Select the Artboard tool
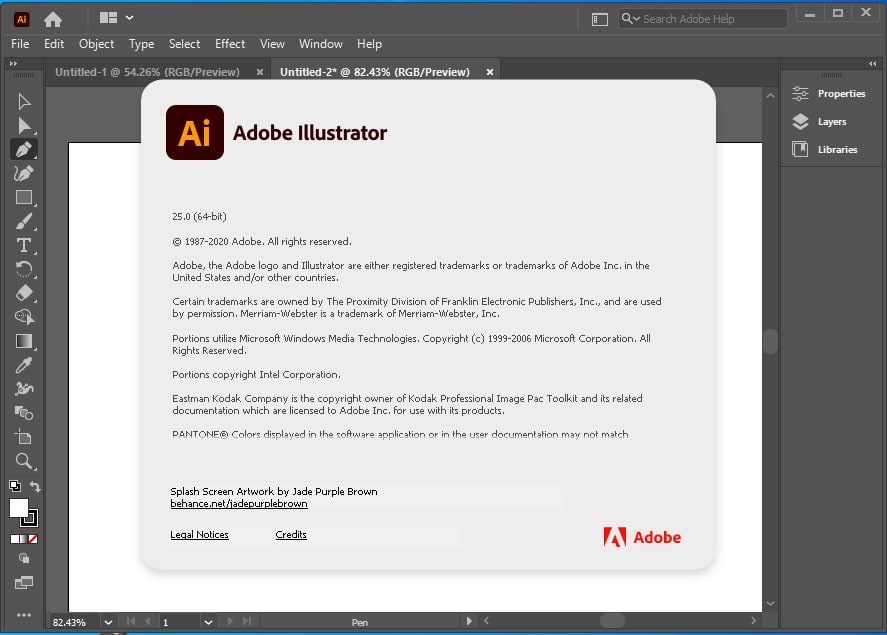 (x=24, y=437)
